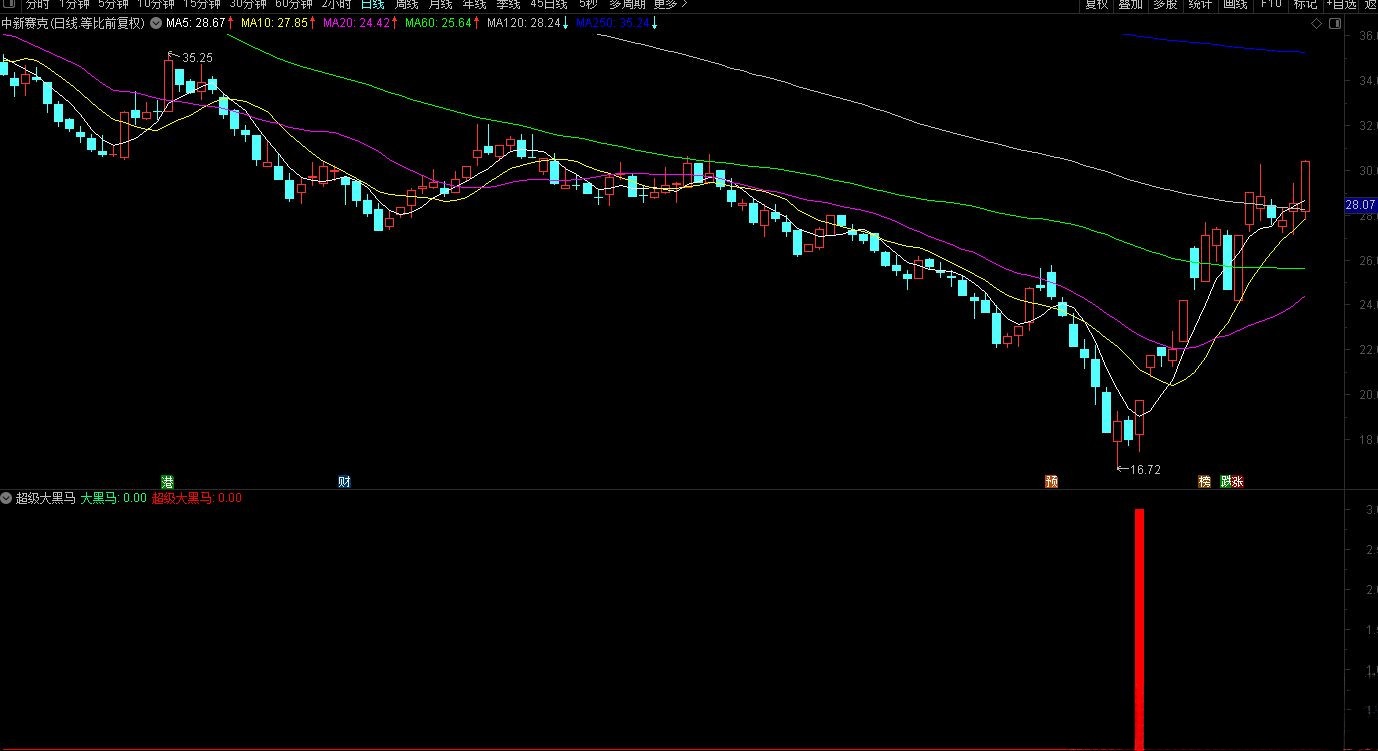Expand the MA indicator settings chevron
Image resolution: width=1378 pixels, height=751 pixels.
click(155, 23)
